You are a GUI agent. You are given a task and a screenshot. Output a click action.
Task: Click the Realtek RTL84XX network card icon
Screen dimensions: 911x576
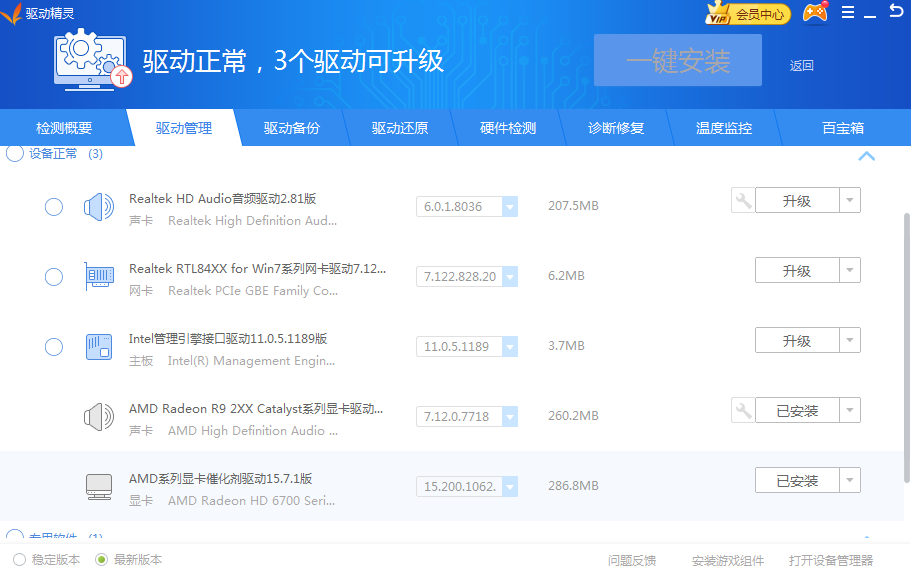coord(99,277)
